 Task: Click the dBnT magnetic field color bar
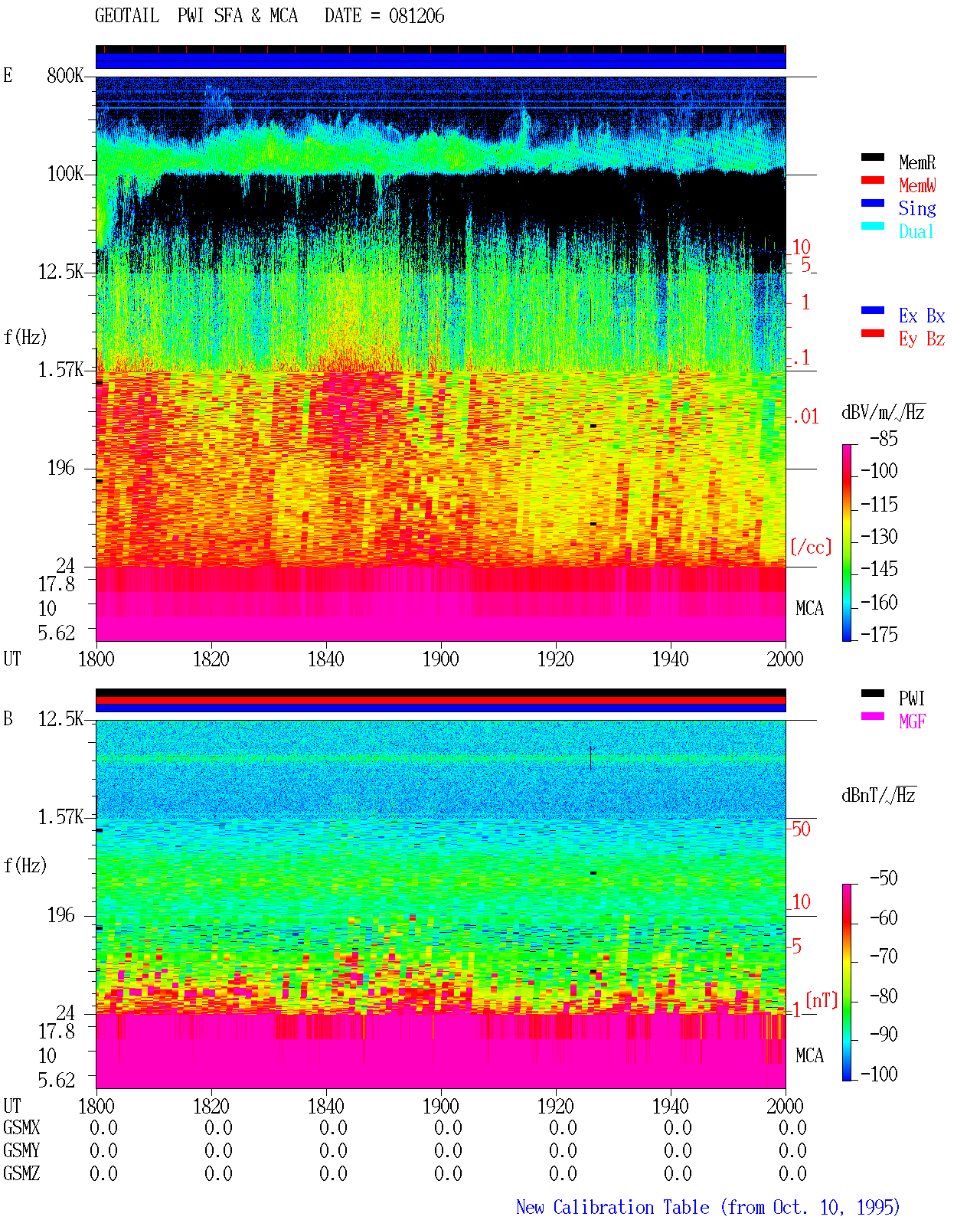pos(847,983)
